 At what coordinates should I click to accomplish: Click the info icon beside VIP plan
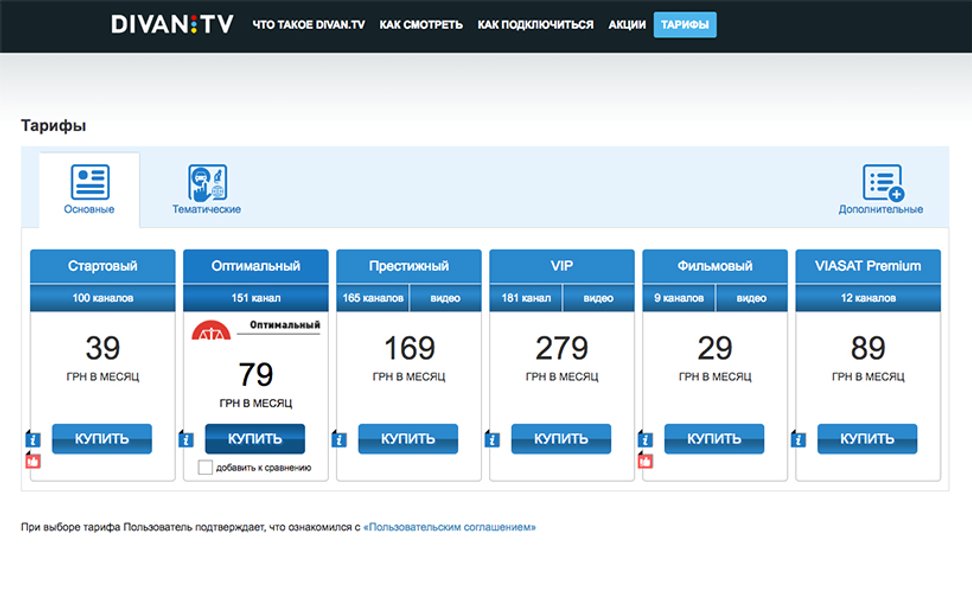491,439
